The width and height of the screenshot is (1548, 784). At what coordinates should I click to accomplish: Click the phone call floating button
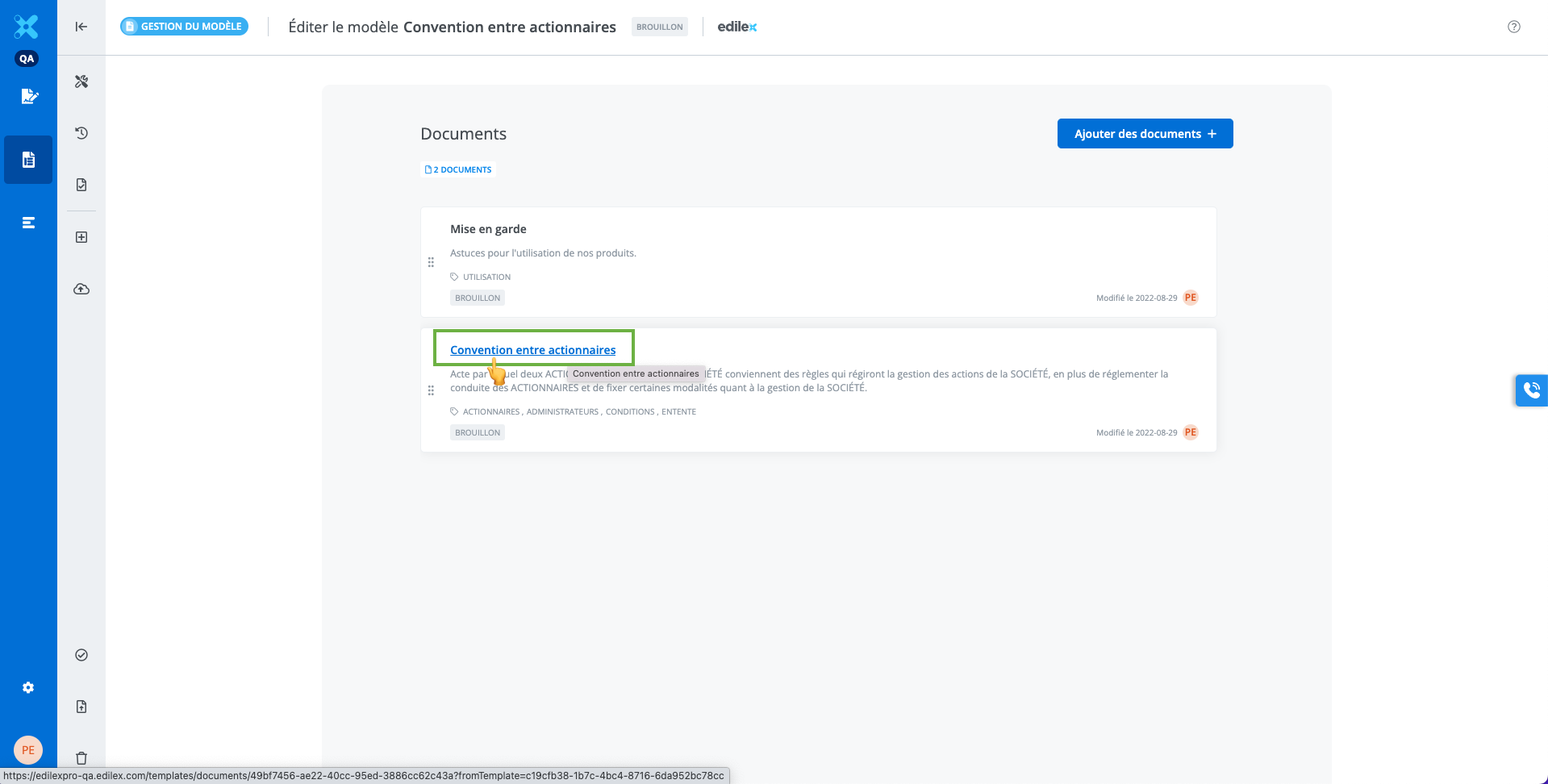[1531, 390]
